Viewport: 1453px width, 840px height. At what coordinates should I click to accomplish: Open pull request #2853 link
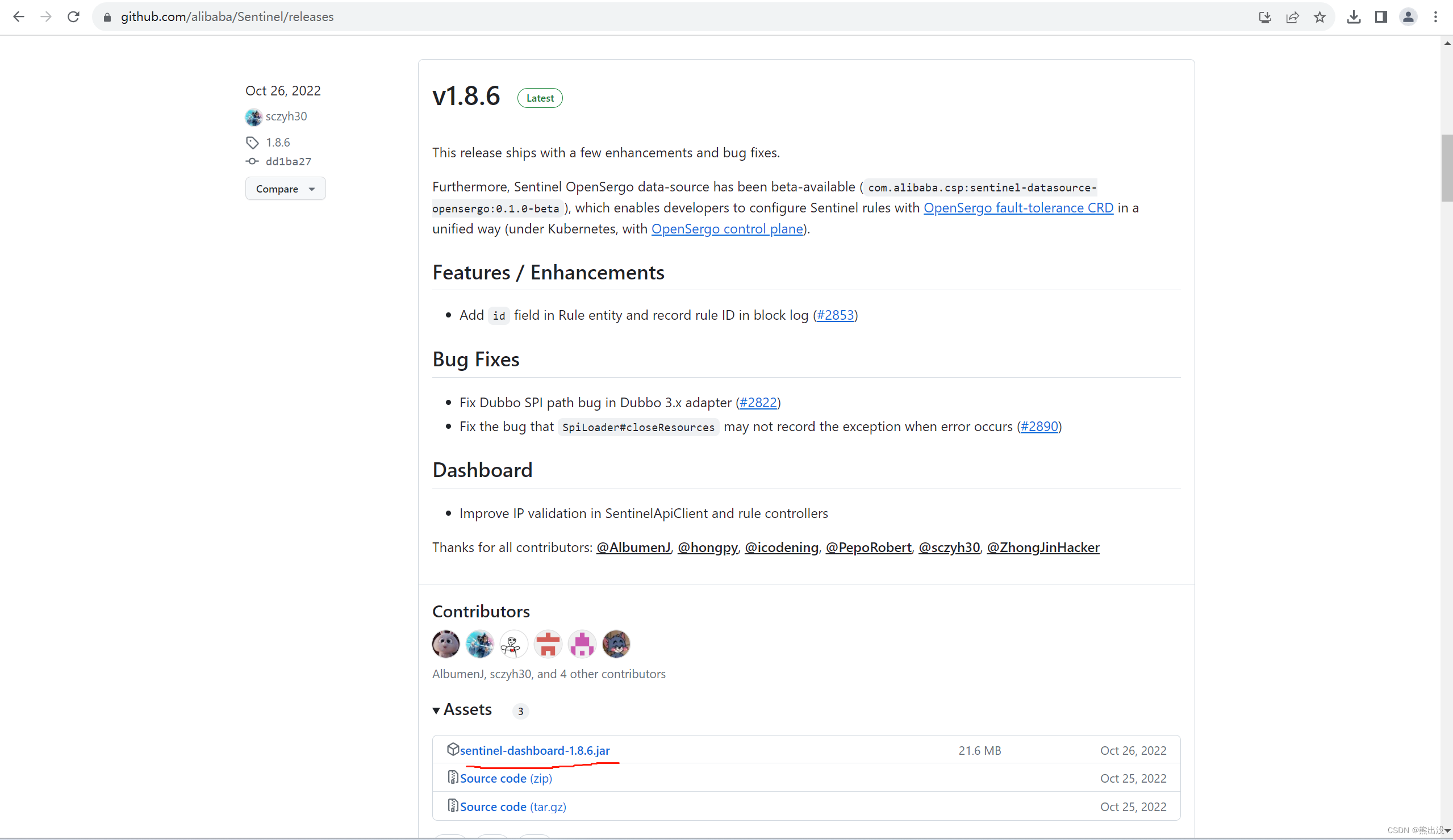(x=835, y=315)
